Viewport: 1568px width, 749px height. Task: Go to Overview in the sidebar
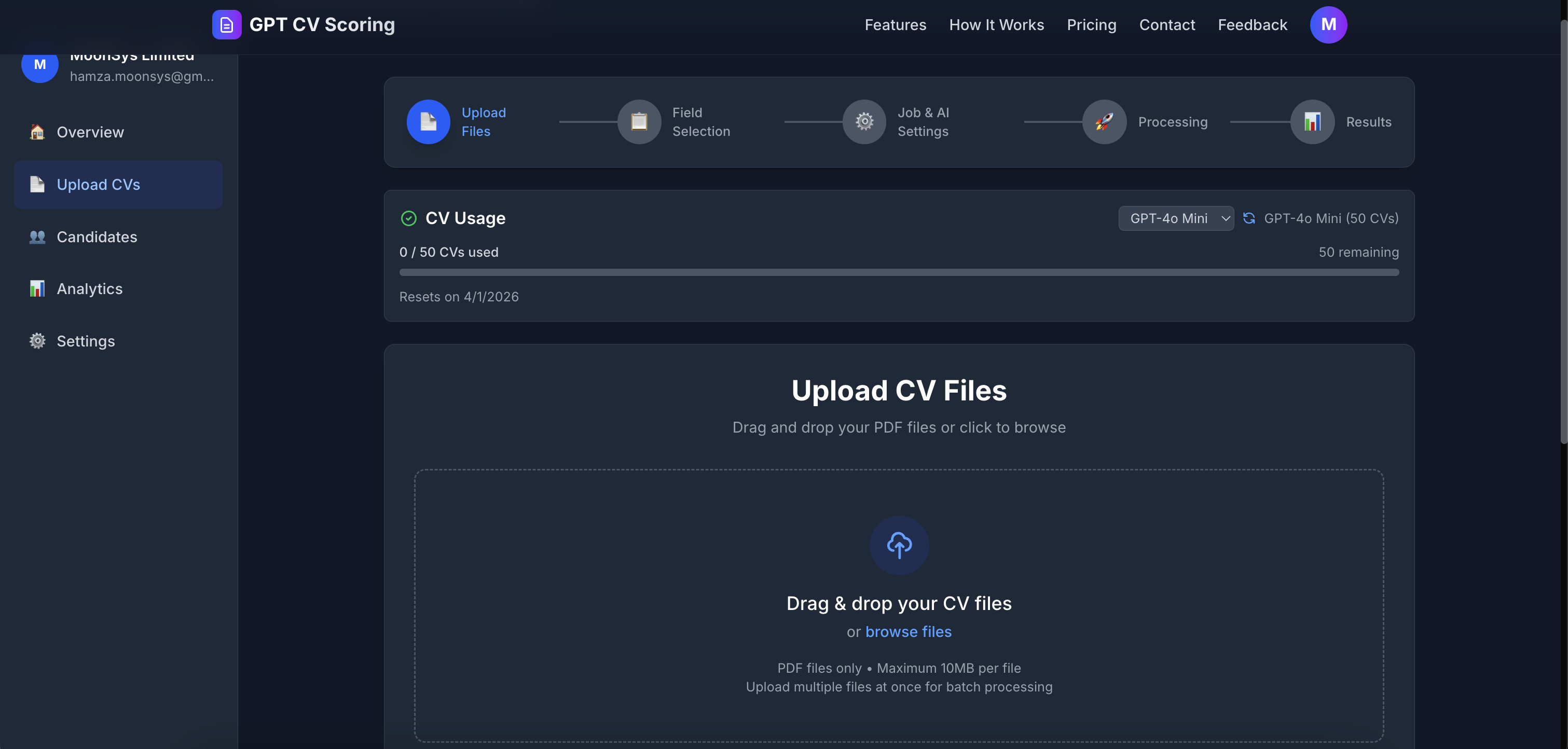point(90,132)
